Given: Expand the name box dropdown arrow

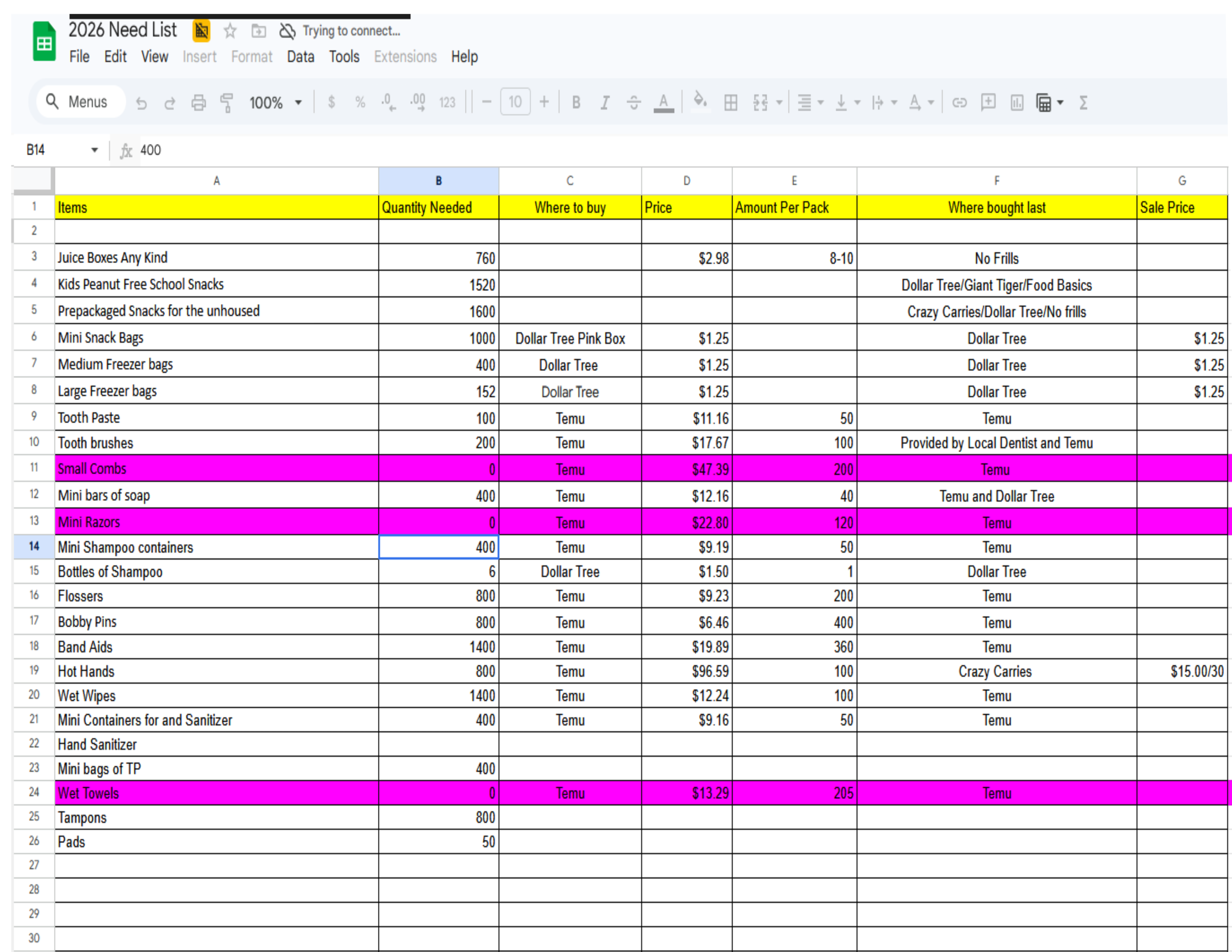Looking at the screenshot, I should click(x=94, y=150).
